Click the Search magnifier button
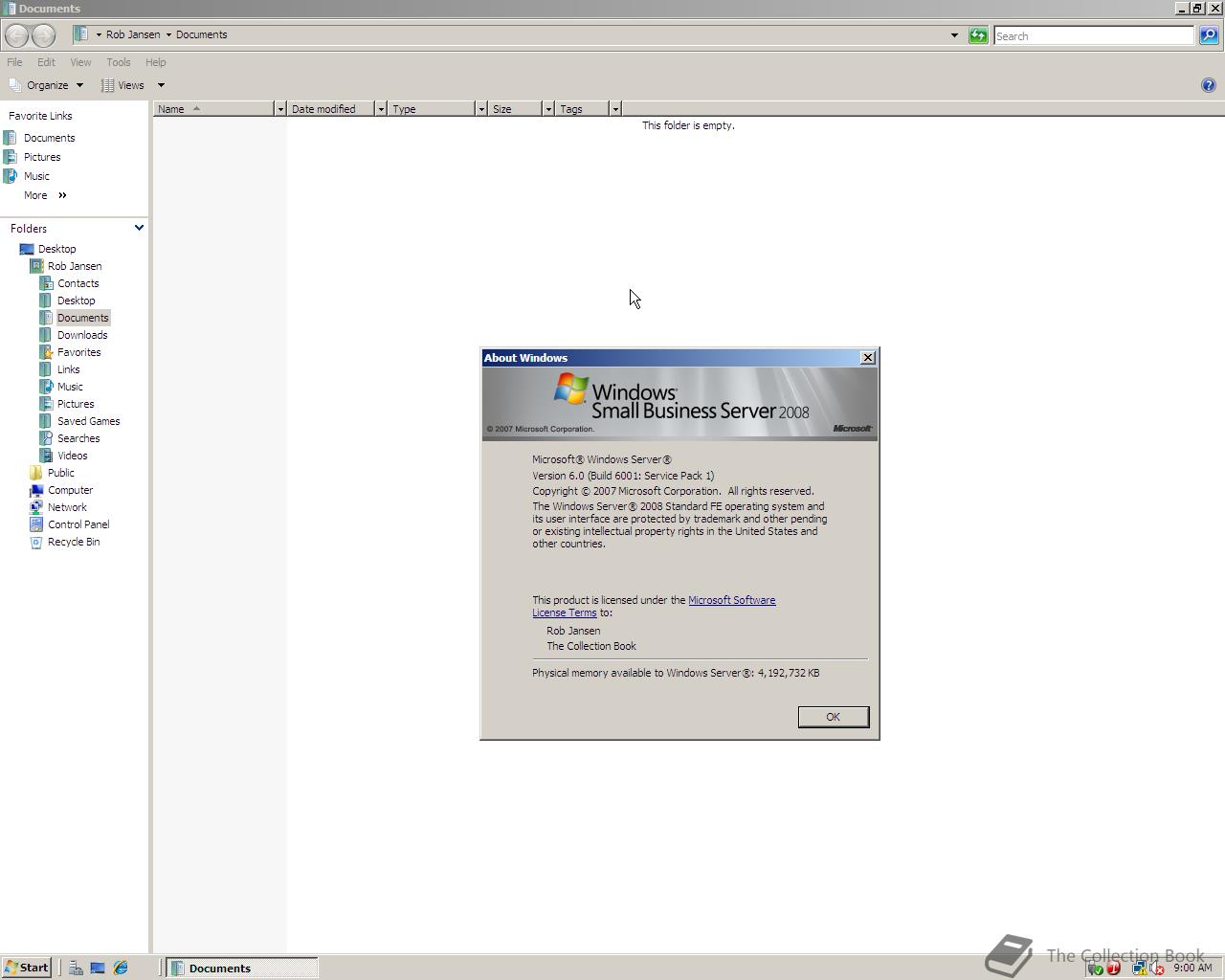Screen dimensions: 1225x980 pyautogui.click(x=1209, y=35)
